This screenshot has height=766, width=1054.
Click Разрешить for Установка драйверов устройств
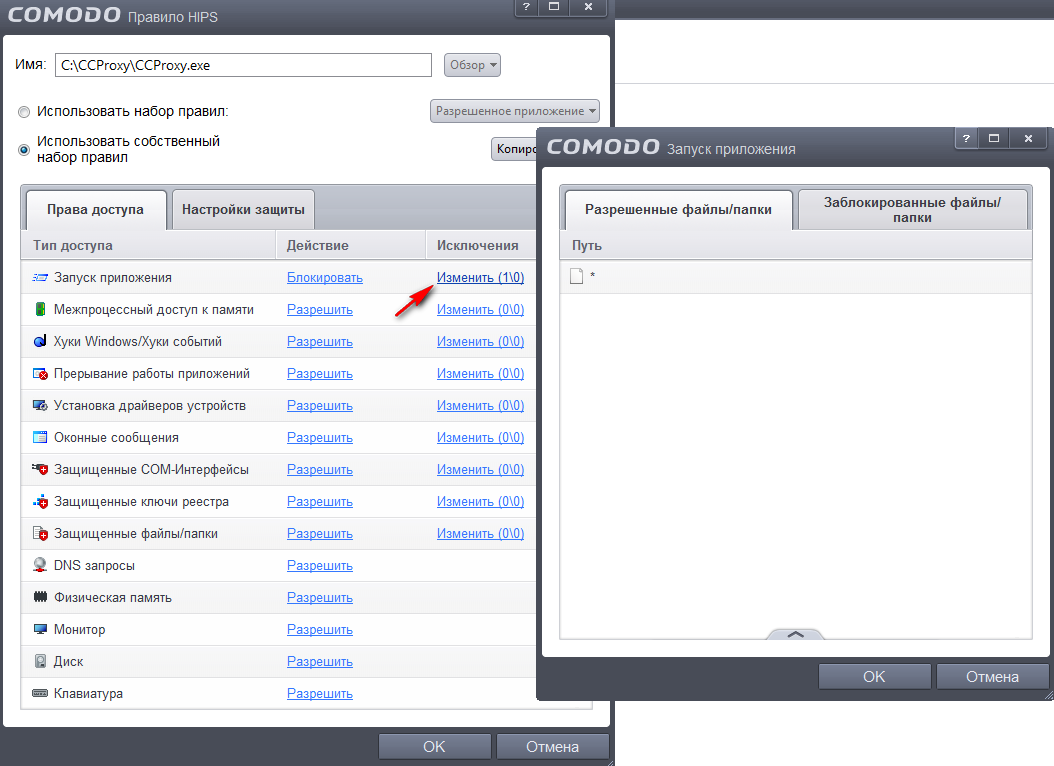coord(320,406)
